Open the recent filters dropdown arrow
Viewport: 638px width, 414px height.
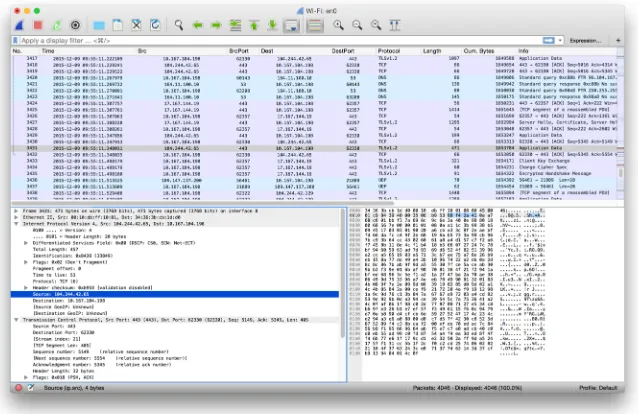point(560,40)
